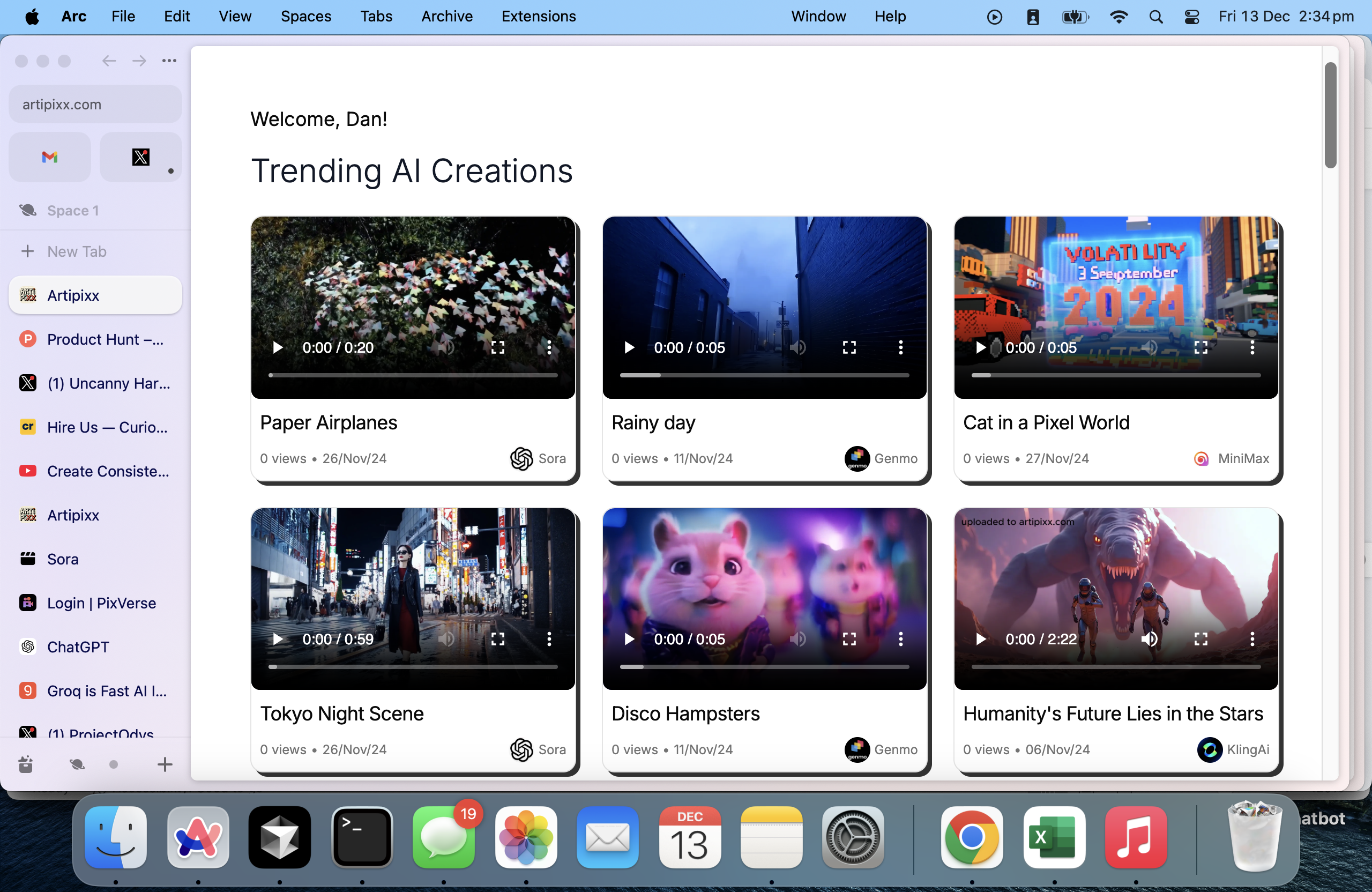This screenshot has height=892, width=1372.
Task: Click the forward navigation arrow
Action: [x=139, y=61]
